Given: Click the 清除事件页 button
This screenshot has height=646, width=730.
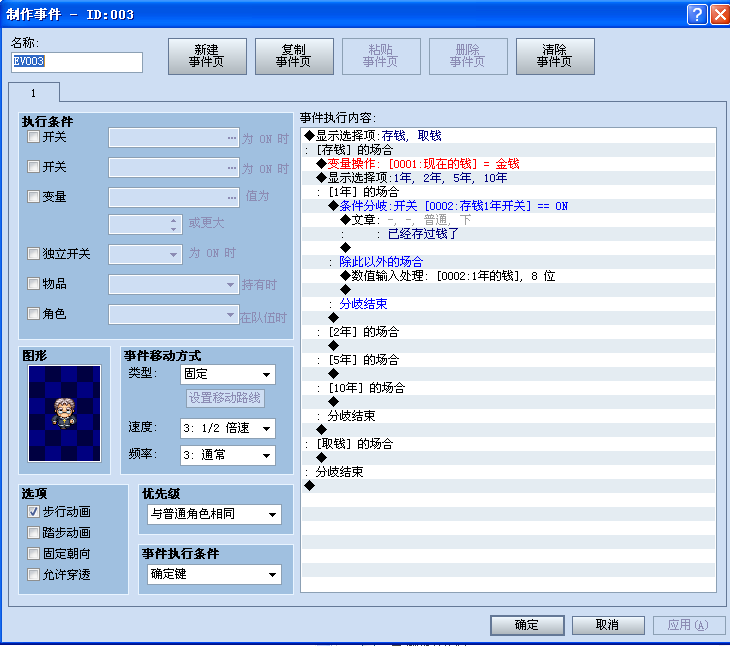Looking at the screenshot, I should (555, 56).
